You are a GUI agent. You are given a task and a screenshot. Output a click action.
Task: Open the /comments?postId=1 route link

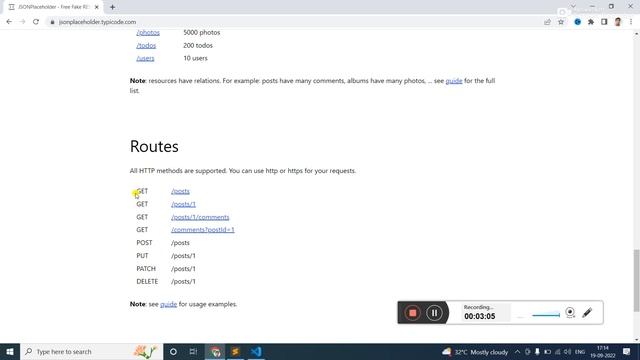pyautogui.click(x=203, y=230)
